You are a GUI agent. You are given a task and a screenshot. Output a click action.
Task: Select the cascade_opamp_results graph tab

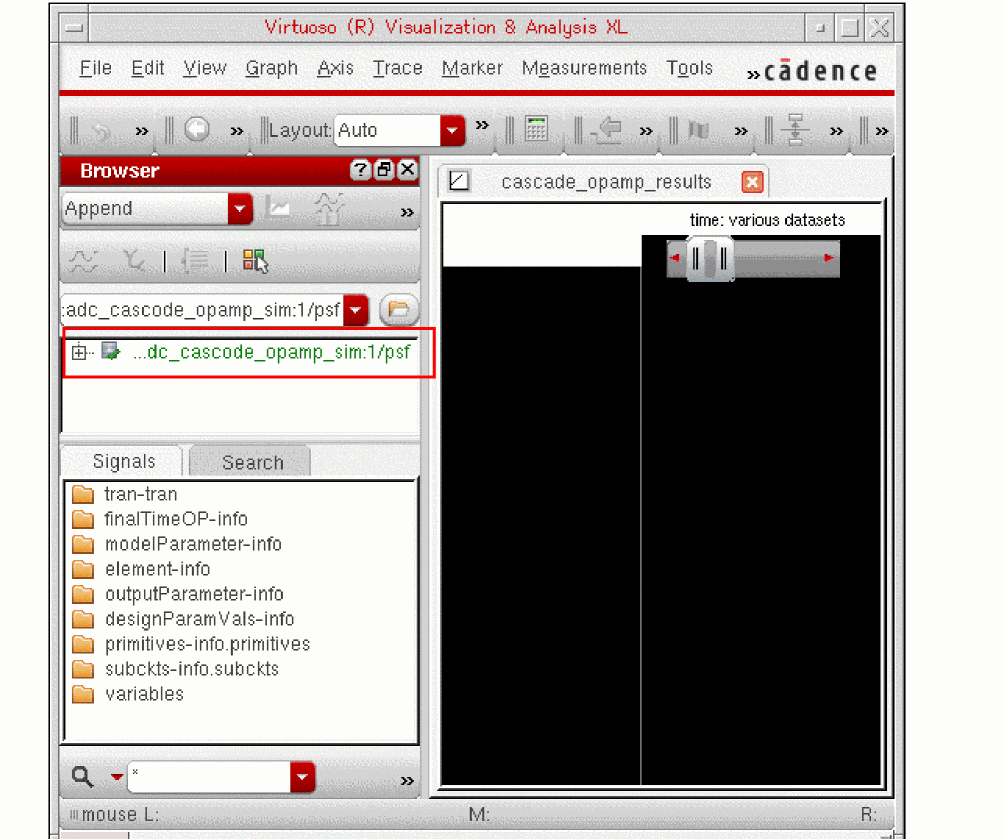point(606,182)
